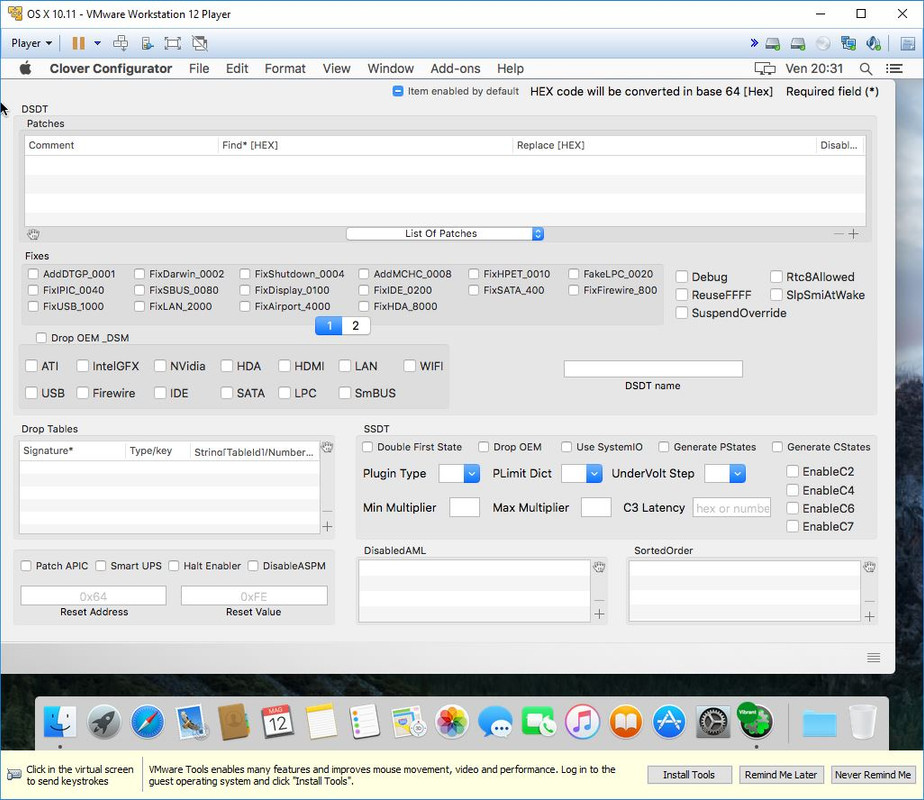Open iBooks from the dock
The image size is (924, 800).
click(x=626, y=722)
